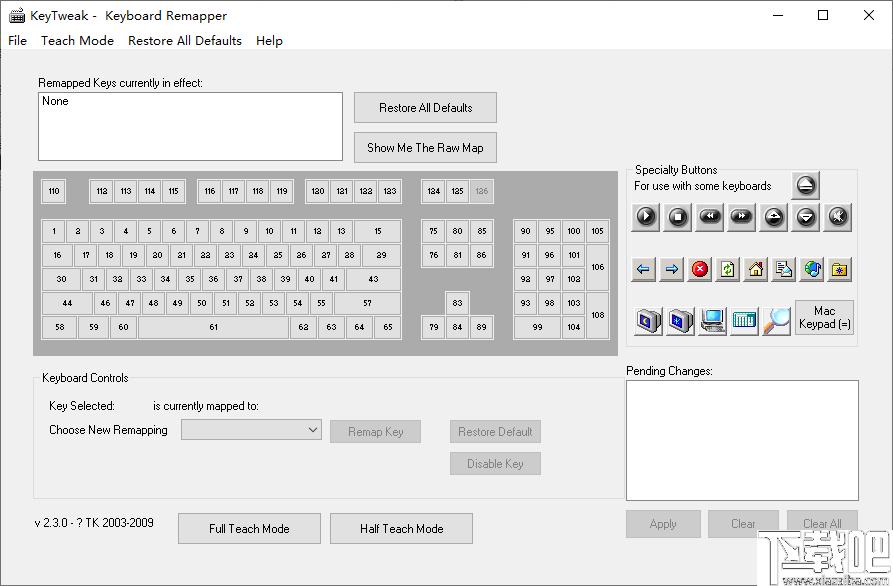The image size is (893, 586).
Task: Open the Restore All Defaults menu
Action: (x=185, y=40)
